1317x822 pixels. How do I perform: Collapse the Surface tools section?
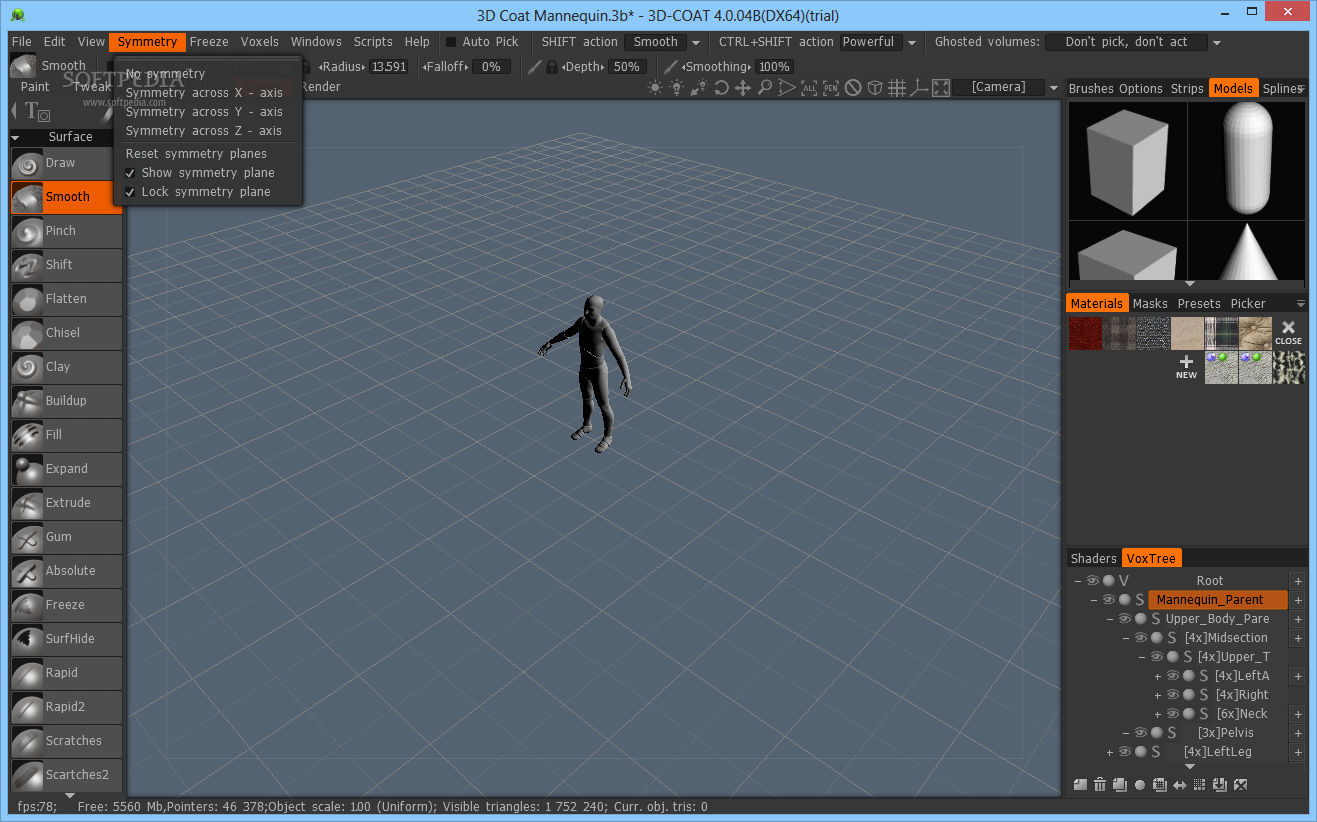coord(15,138)
